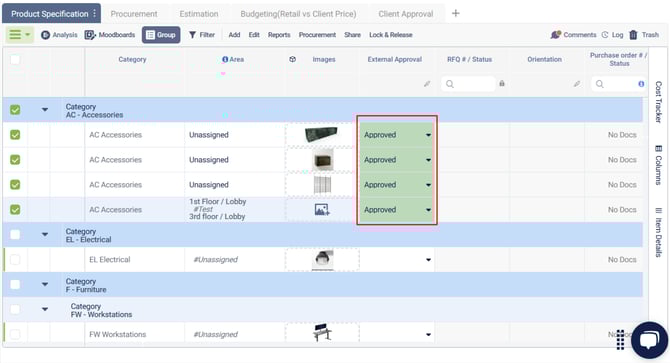Screen dimensions: 670x363
Task: Uncheck the AC - Accessories group checkbox
Action: pyautogui.click(x=15, y=110)
